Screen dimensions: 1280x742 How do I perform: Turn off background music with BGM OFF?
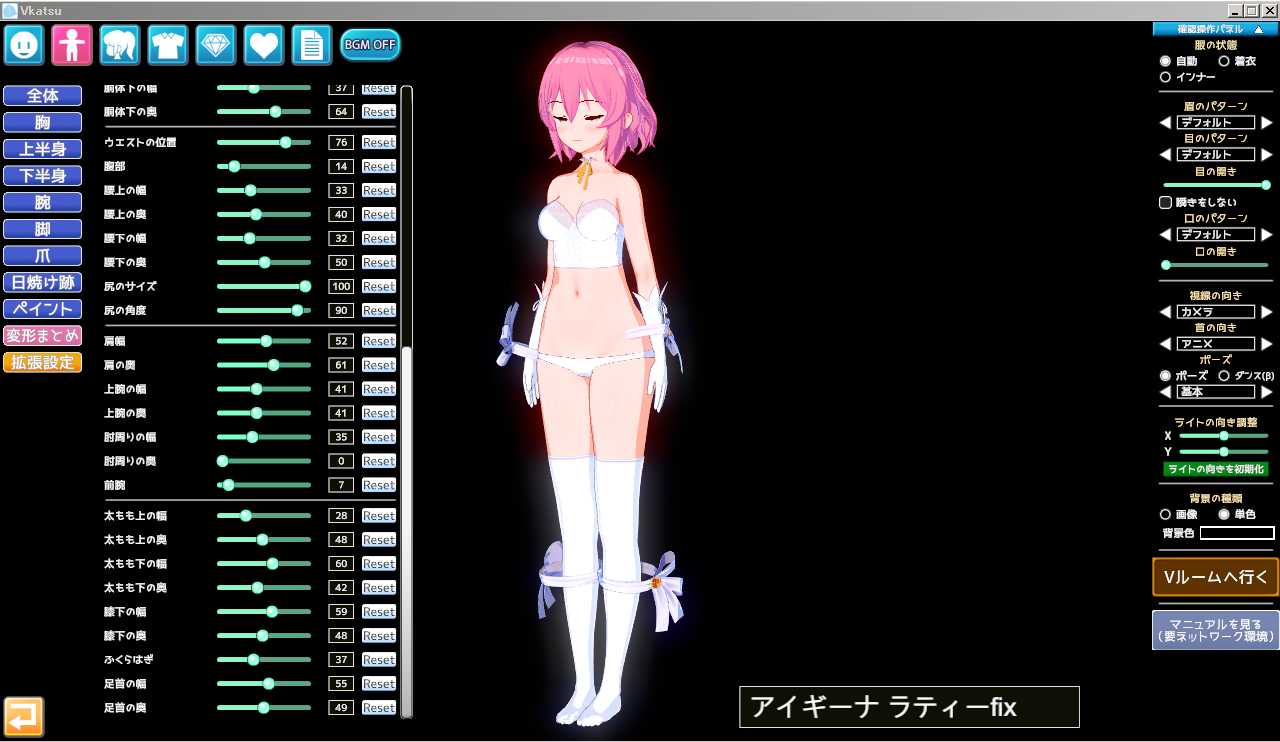pyautogui.click(x=370, y=45)
